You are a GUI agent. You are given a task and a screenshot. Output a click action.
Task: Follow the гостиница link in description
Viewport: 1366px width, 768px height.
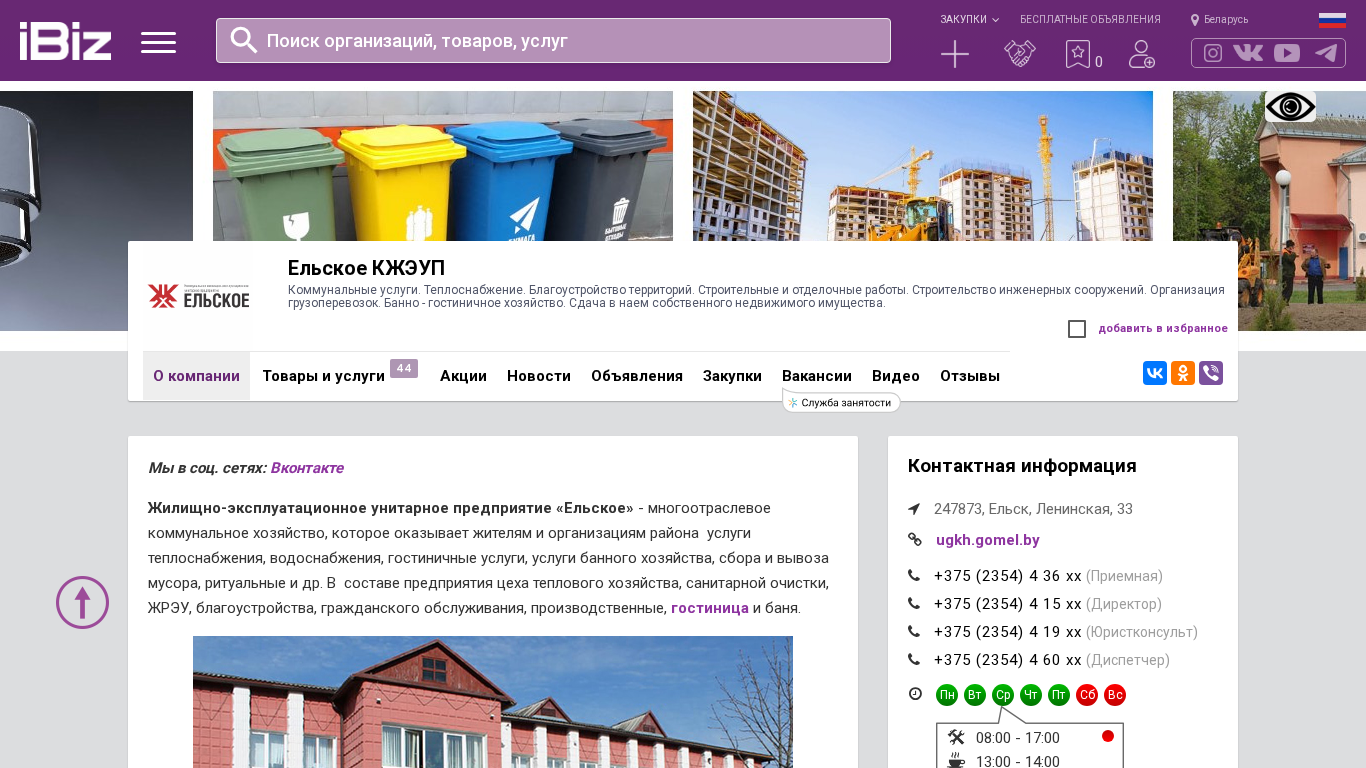coord(710,608)
